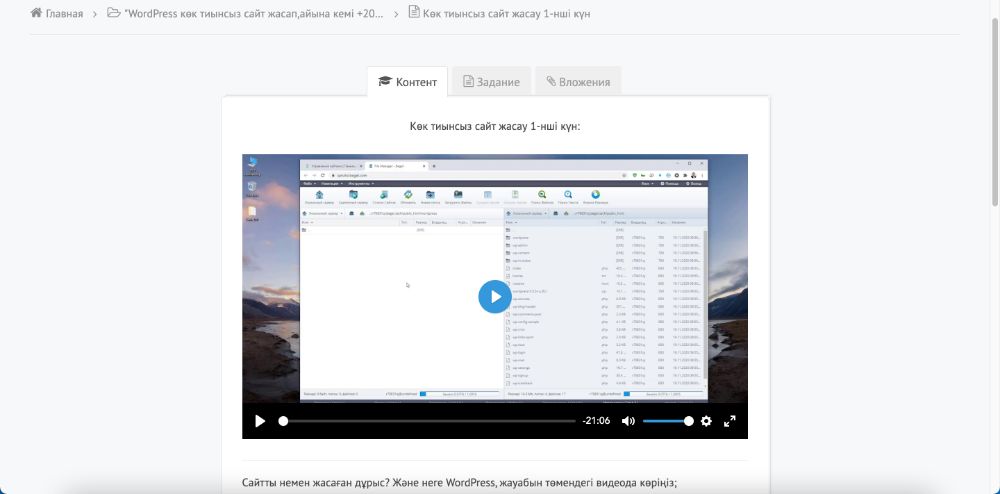Click the paperclip icon on Вложения tab
This screenshot has height=494, width=1000.
click(x=551, y=81)
